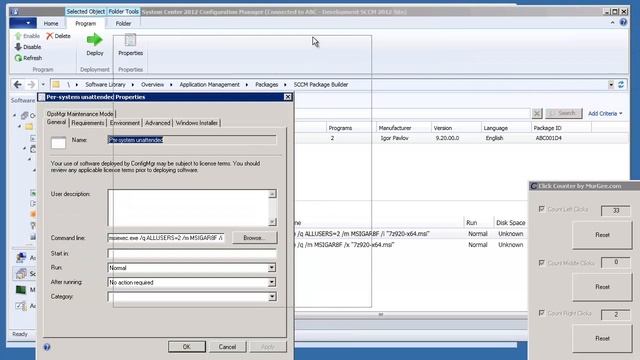Select the General tab
Image resolution: width=640 pixels, height=360 pixels.
pyautogui.click(x=56, y=122)
